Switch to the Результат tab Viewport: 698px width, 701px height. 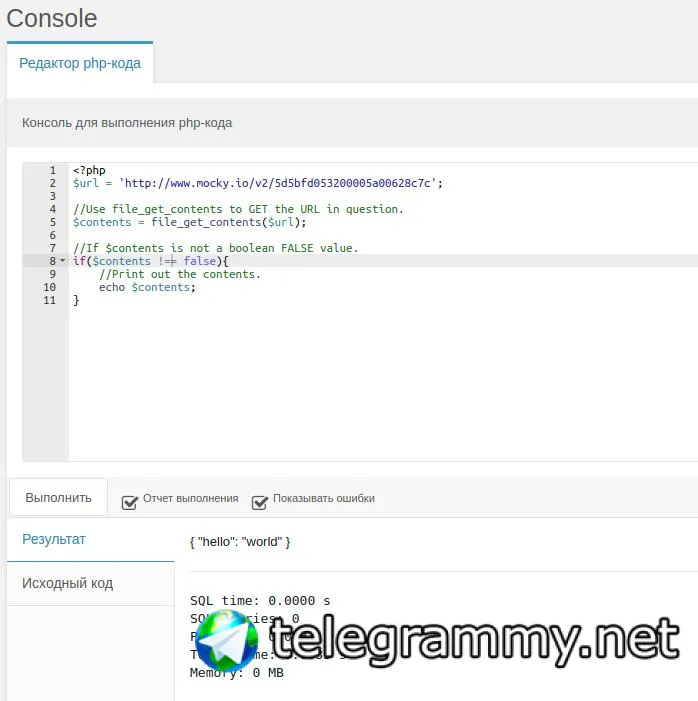(91, 539)
